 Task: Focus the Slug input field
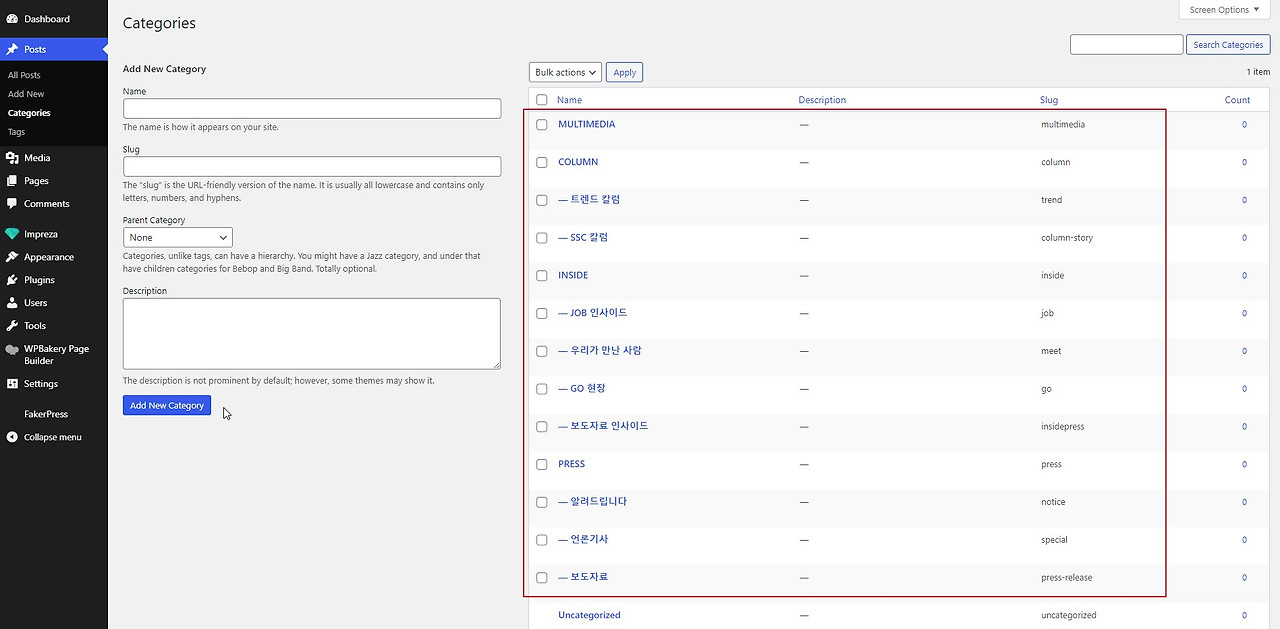click(x=312, y=166)
